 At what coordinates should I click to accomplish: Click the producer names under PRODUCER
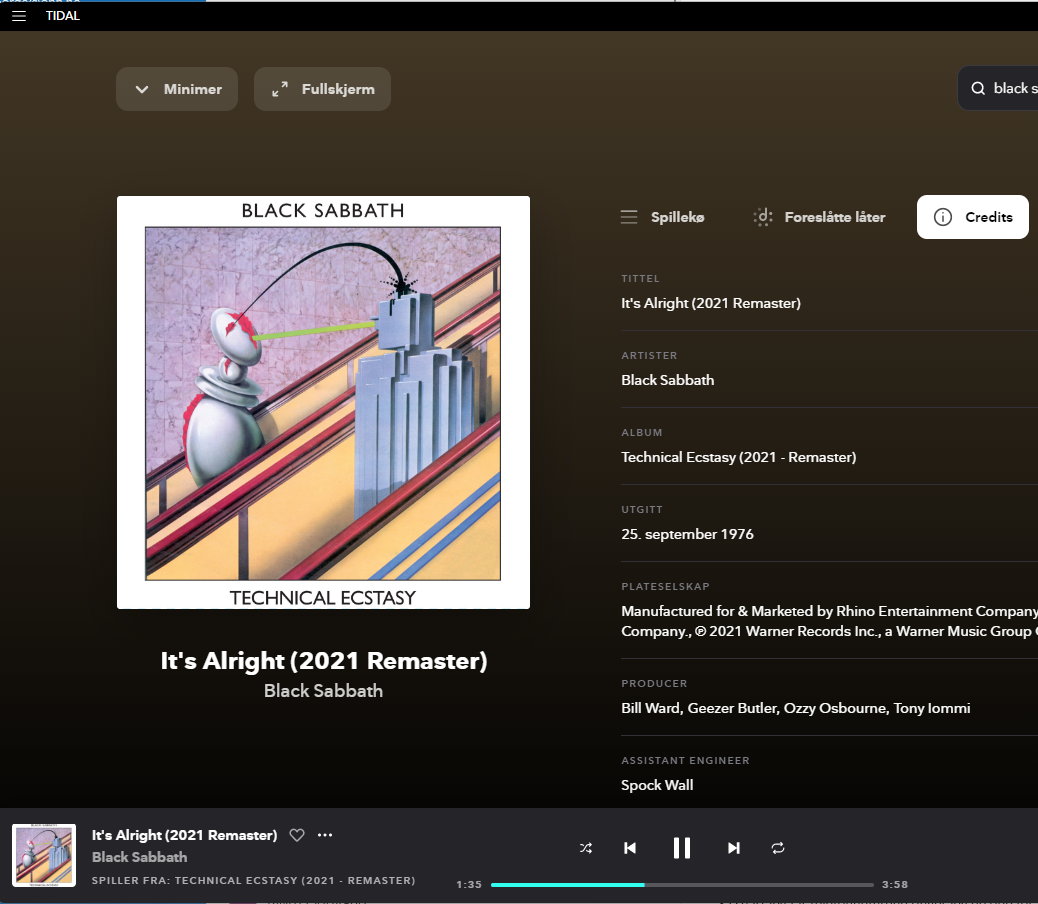pos(795,708)
